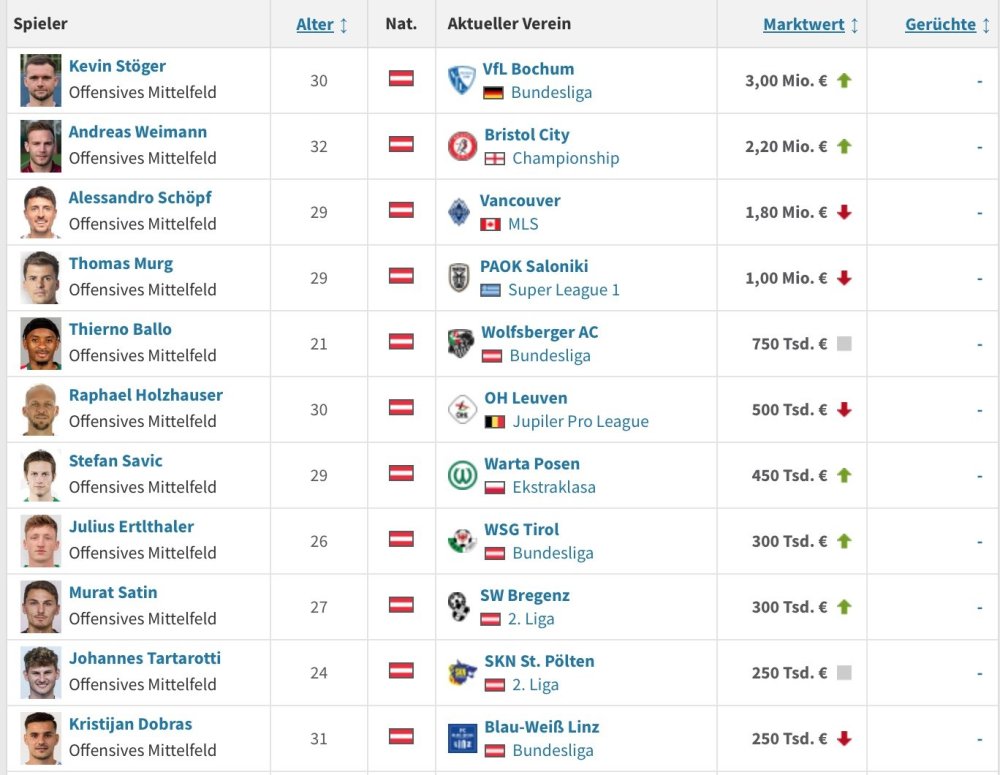This screenshot has width=1000, height=775.
Task: Click Austrian flag in Kevin Stöger's row
Action: point(401,78)
